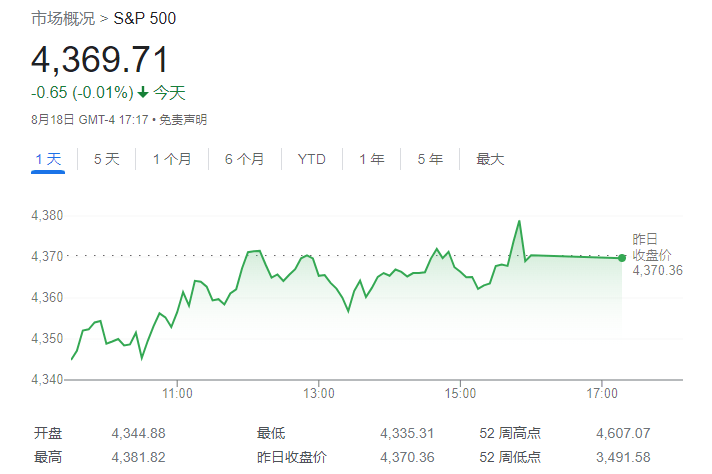
Task: Click the 最低 label
Action: pos(271,433)
